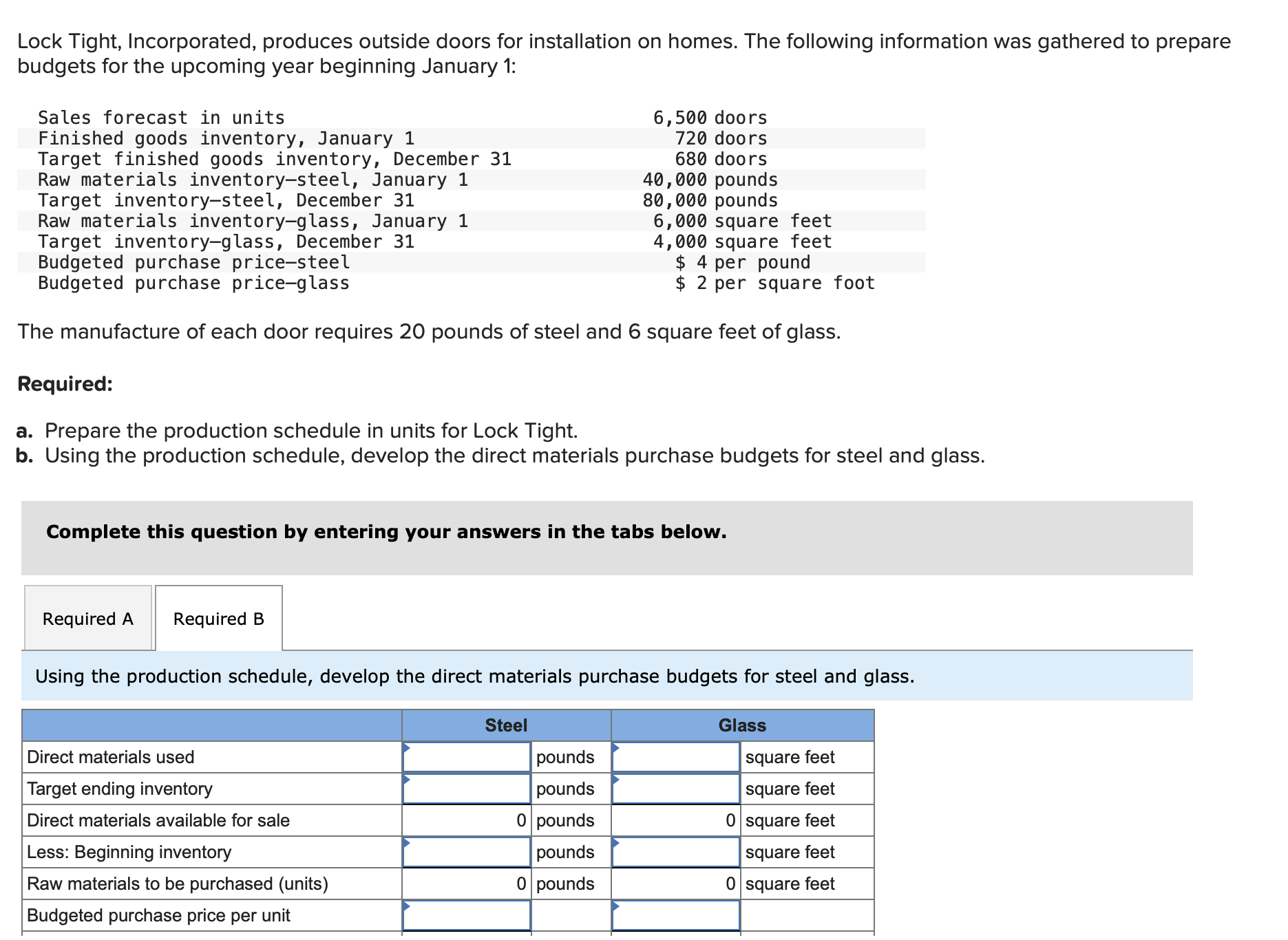Click the blue instruction text above the table
This screenshot has height=940, width=1288.
click(x=475, y=676)
